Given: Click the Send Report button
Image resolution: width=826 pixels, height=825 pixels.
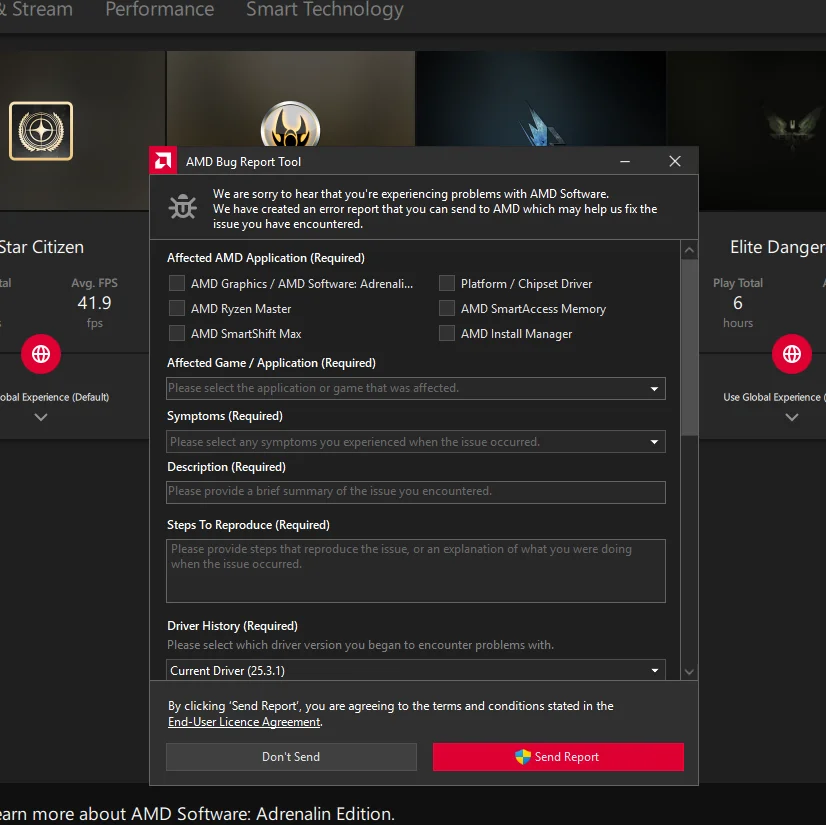Looking at the screenshot, I should click(558, 757).
